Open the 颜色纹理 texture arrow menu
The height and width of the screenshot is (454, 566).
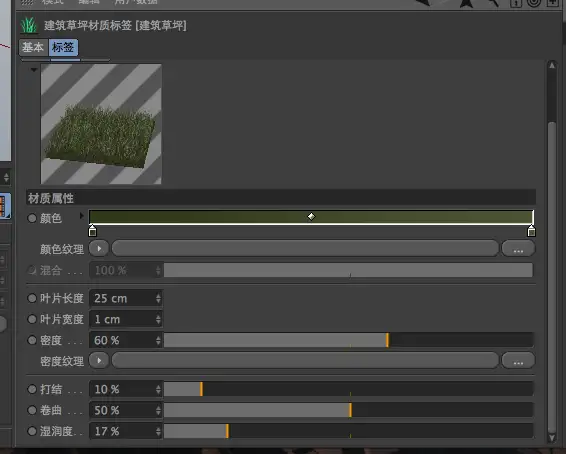[x=99, y=249]
